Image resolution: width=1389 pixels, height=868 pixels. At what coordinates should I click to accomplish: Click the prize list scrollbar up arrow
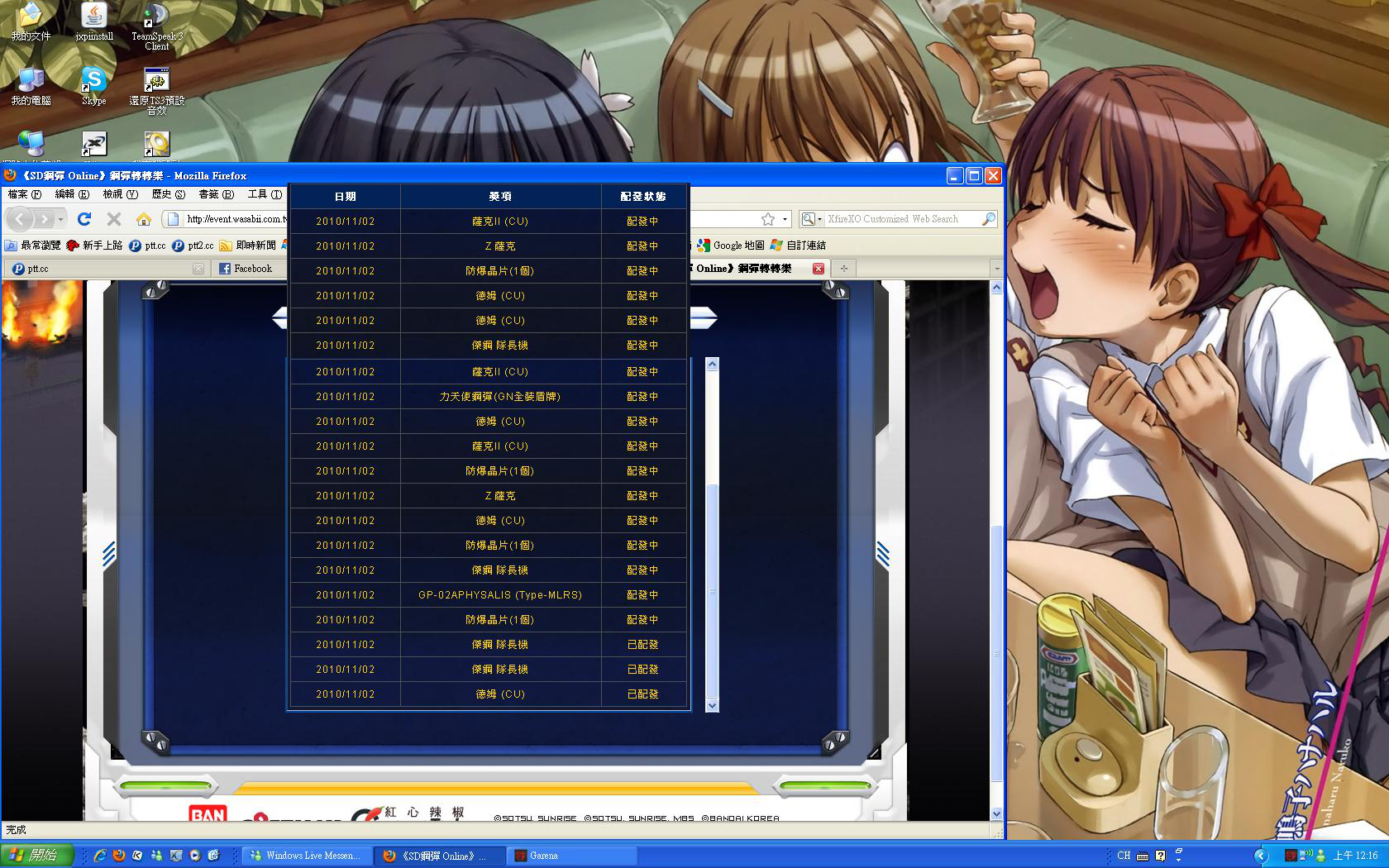coord(712,365)
